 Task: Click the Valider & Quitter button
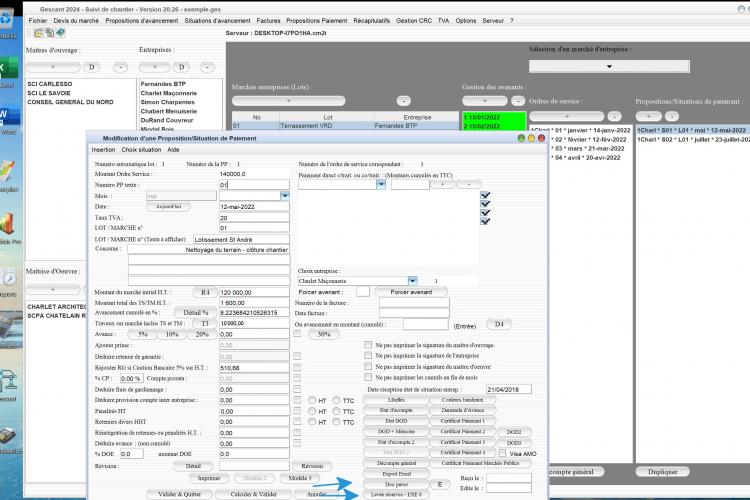pyautogui.click(x=179, y=494)
